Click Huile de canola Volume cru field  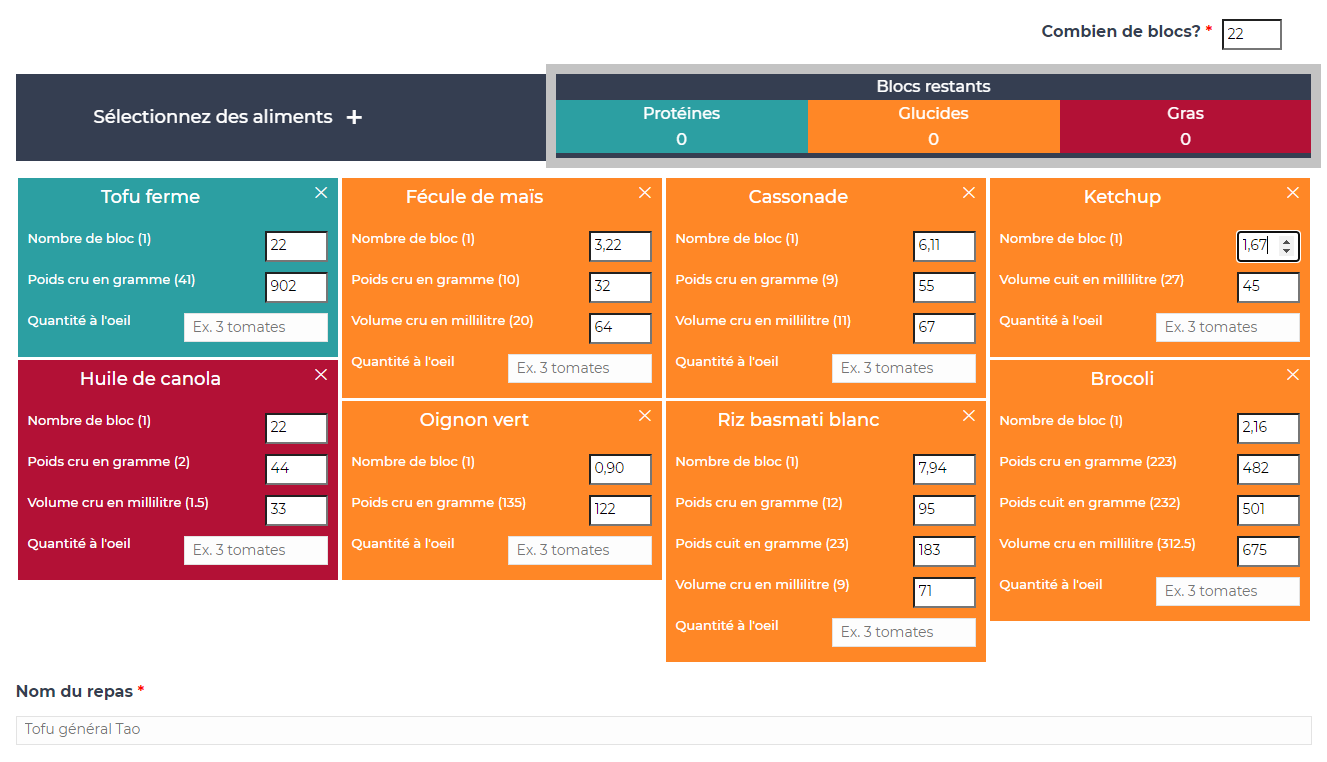[296, 510]
